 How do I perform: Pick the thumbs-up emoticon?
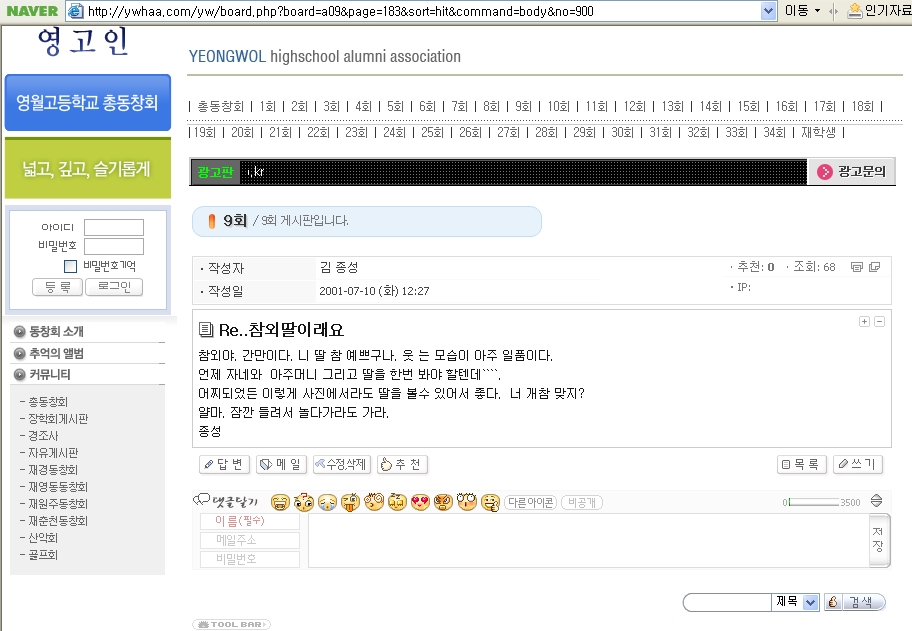pos(490,502)
